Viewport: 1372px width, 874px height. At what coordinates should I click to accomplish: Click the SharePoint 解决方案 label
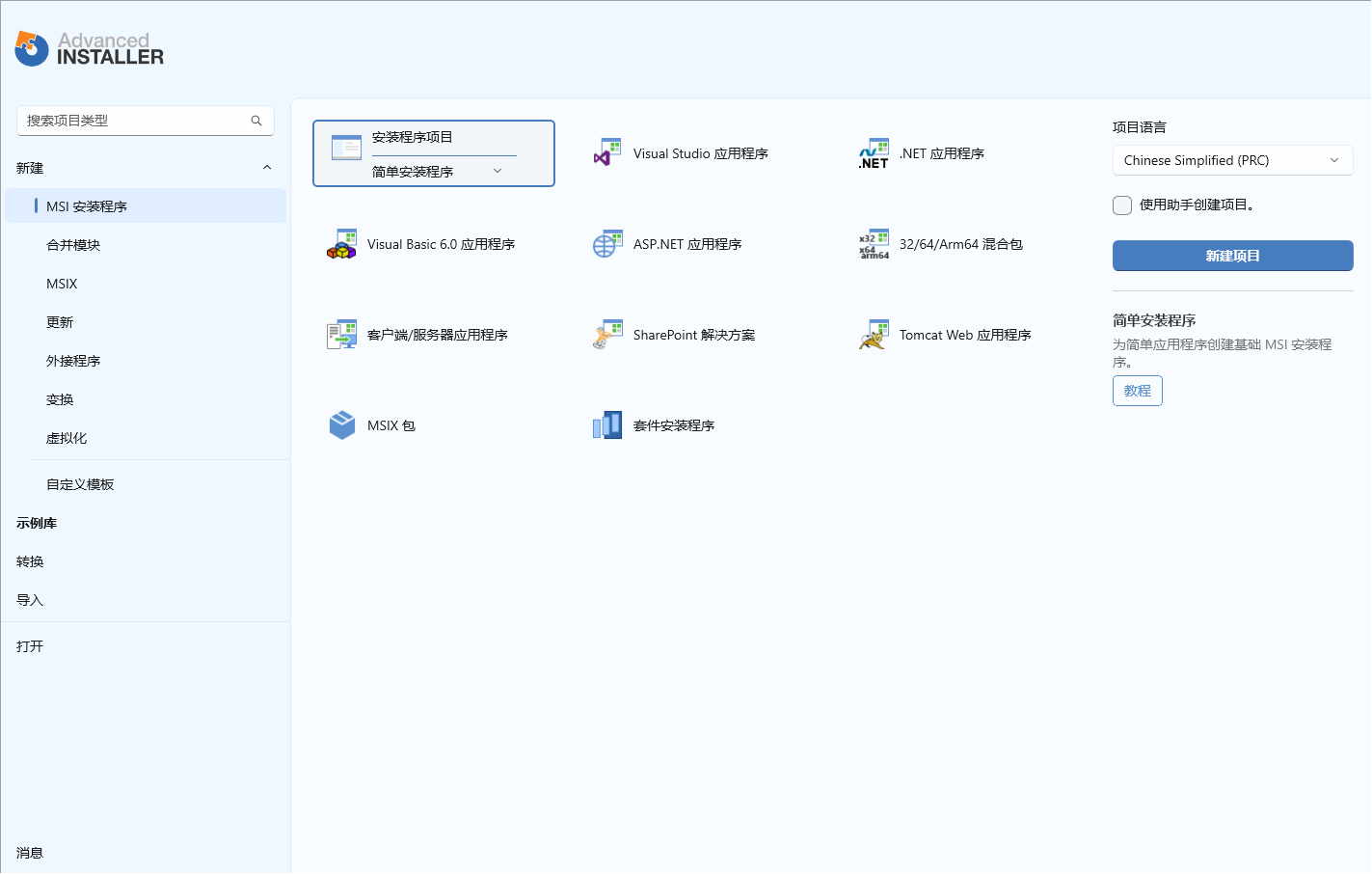[694, 335]
